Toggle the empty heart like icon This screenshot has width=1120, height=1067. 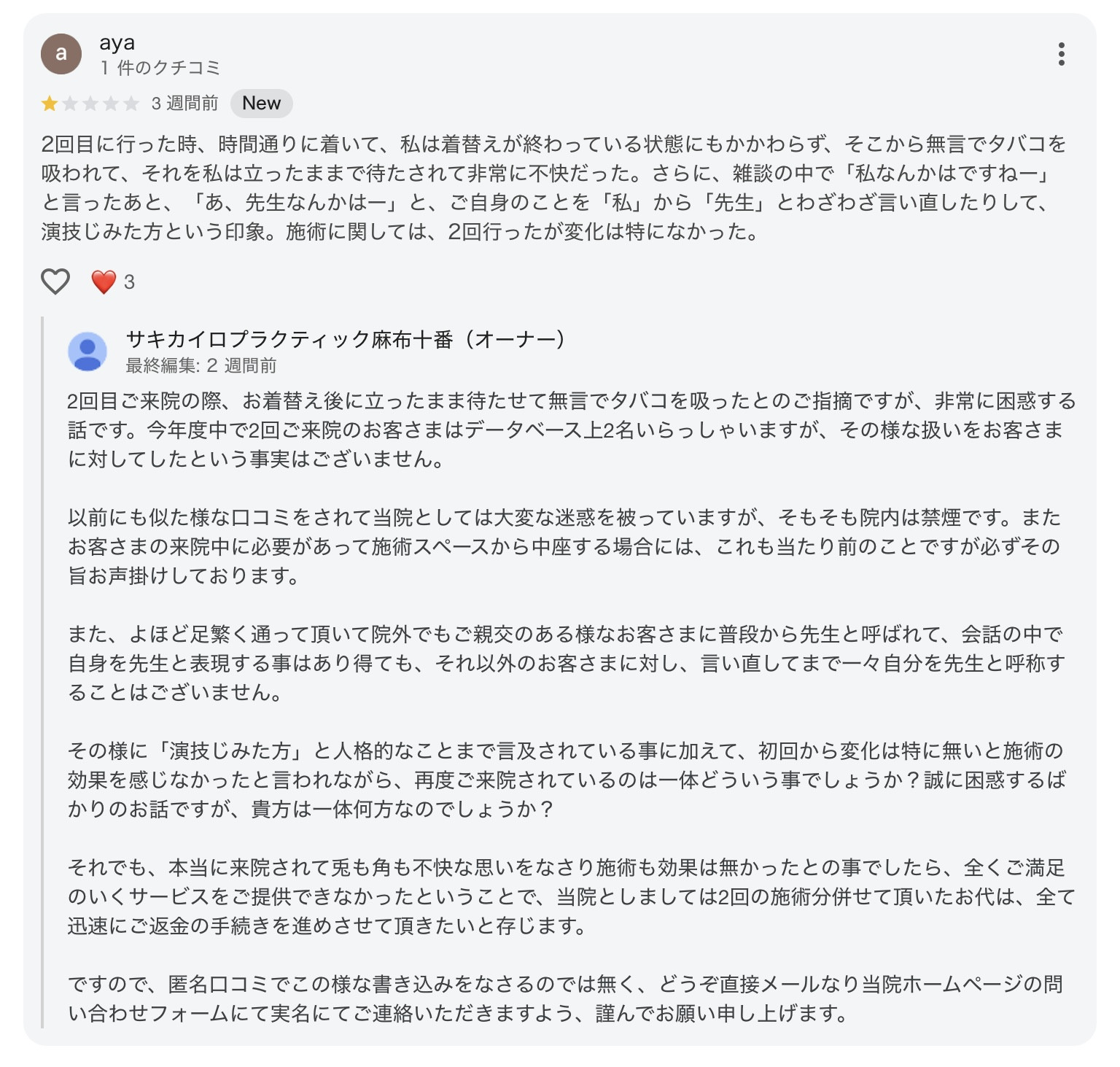(55, 282)
